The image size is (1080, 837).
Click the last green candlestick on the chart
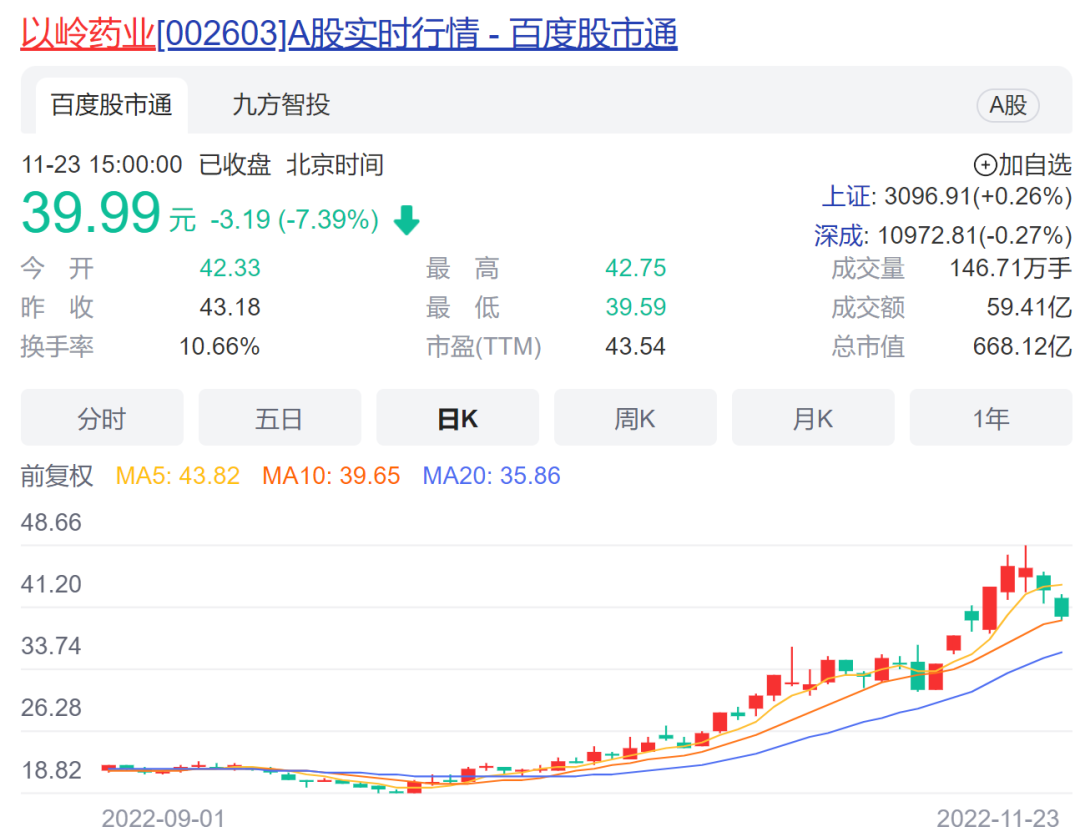[x=1061, y=608]
